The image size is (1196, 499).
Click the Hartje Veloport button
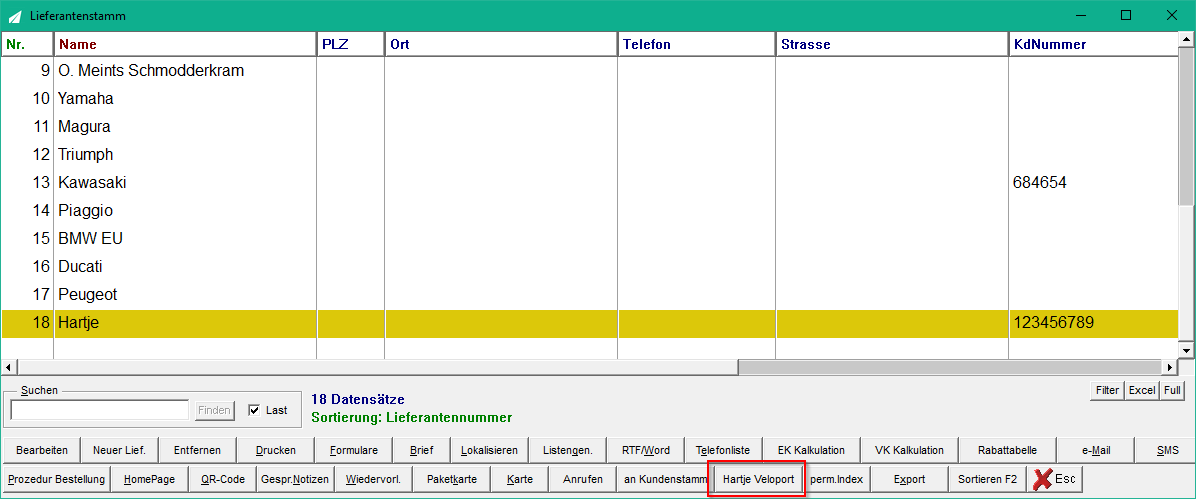757,480
